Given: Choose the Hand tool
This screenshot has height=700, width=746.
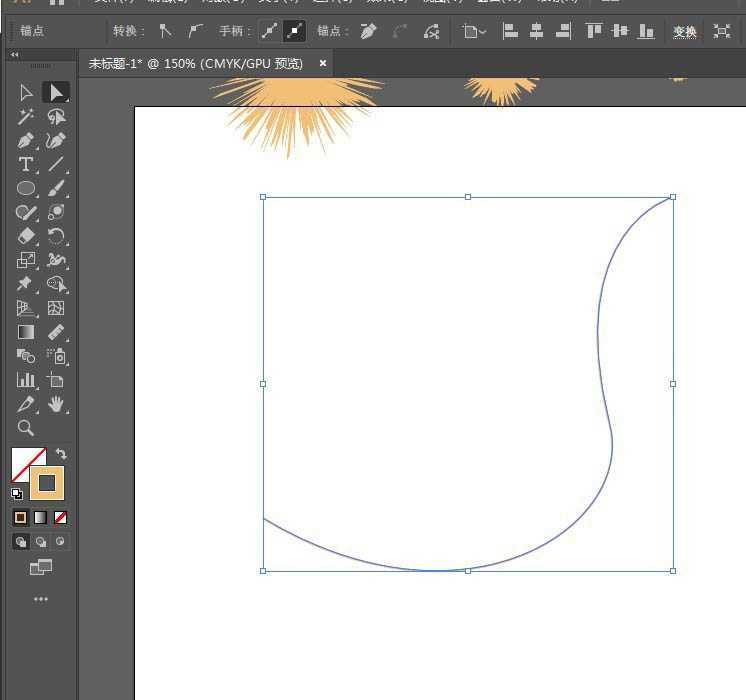Looking at the screenshot, I should click(56, 405).
